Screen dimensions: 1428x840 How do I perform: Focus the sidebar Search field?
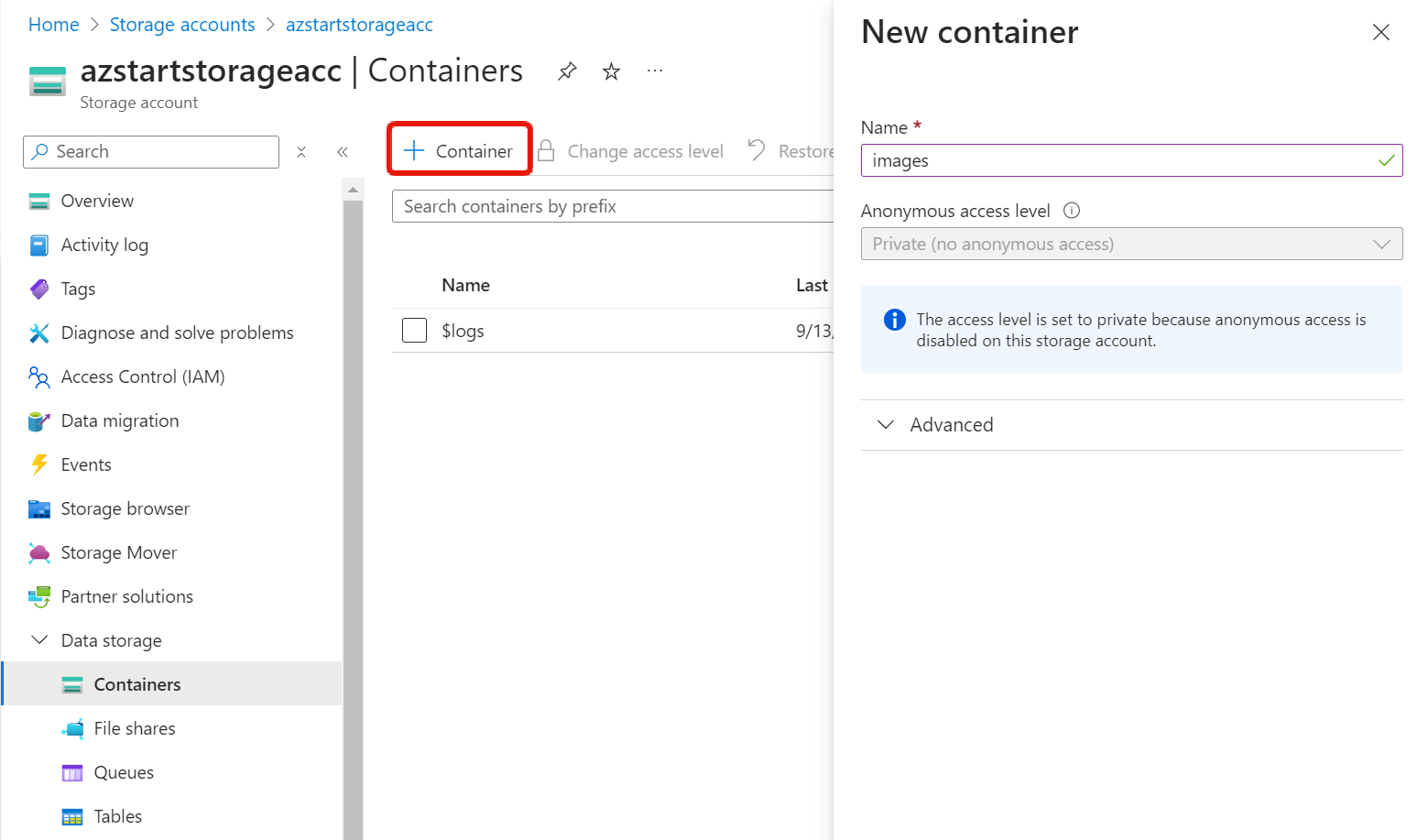[151, 152]
